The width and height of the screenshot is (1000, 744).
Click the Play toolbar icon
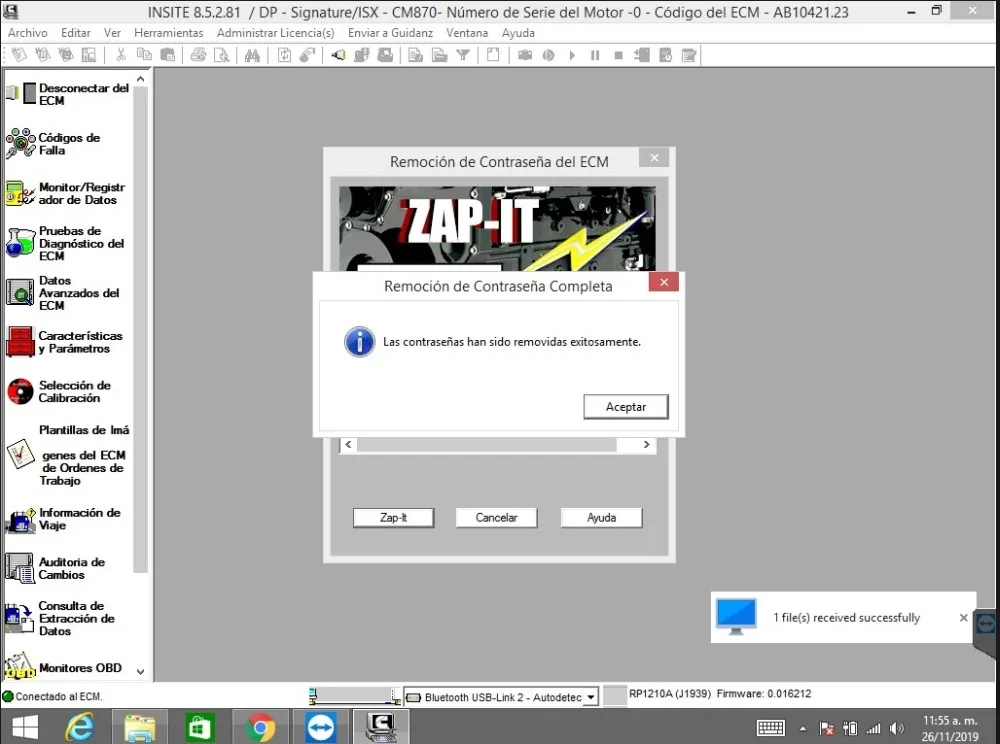[x=572, y=55]
